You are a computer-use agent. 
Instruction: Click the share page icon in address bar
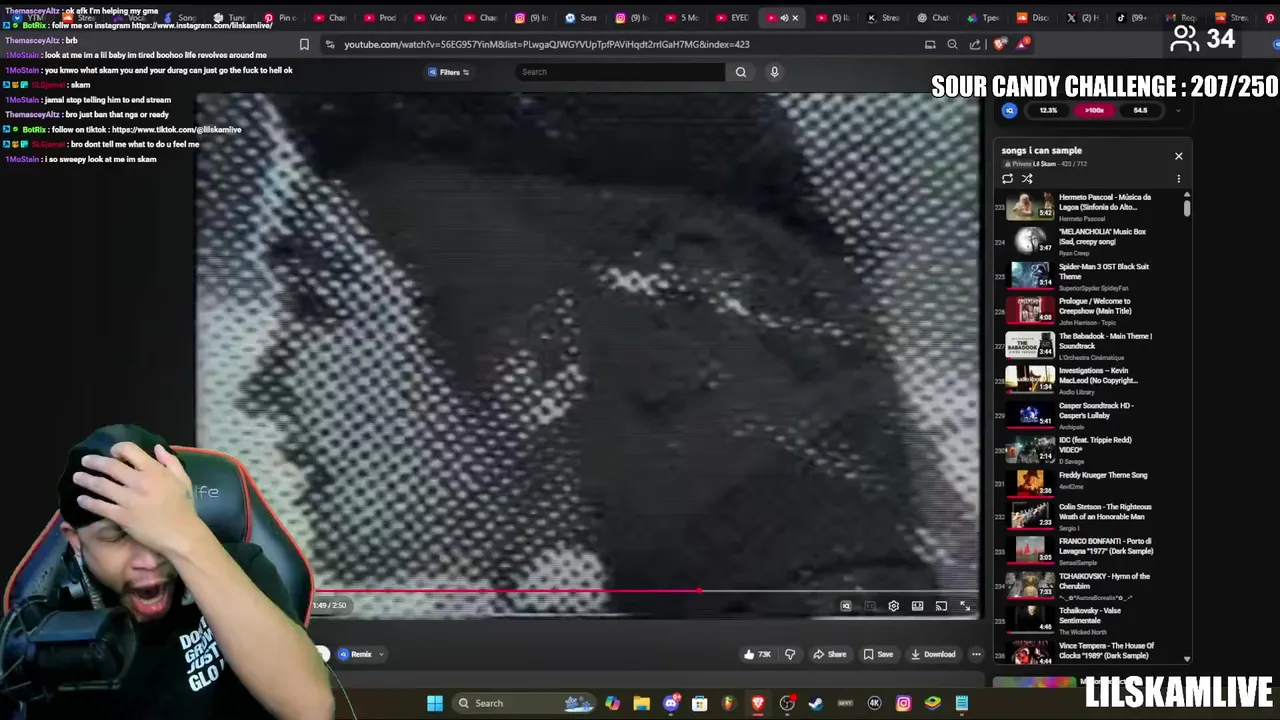coord(975,44)
